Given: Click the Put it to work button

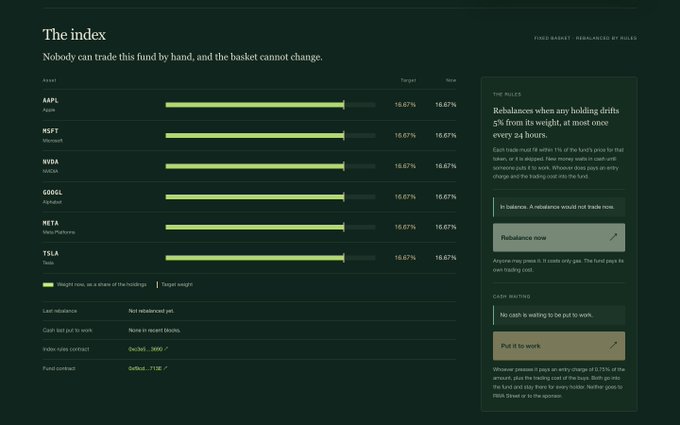Looking at the screenshot, I should (x=559, y=346).
